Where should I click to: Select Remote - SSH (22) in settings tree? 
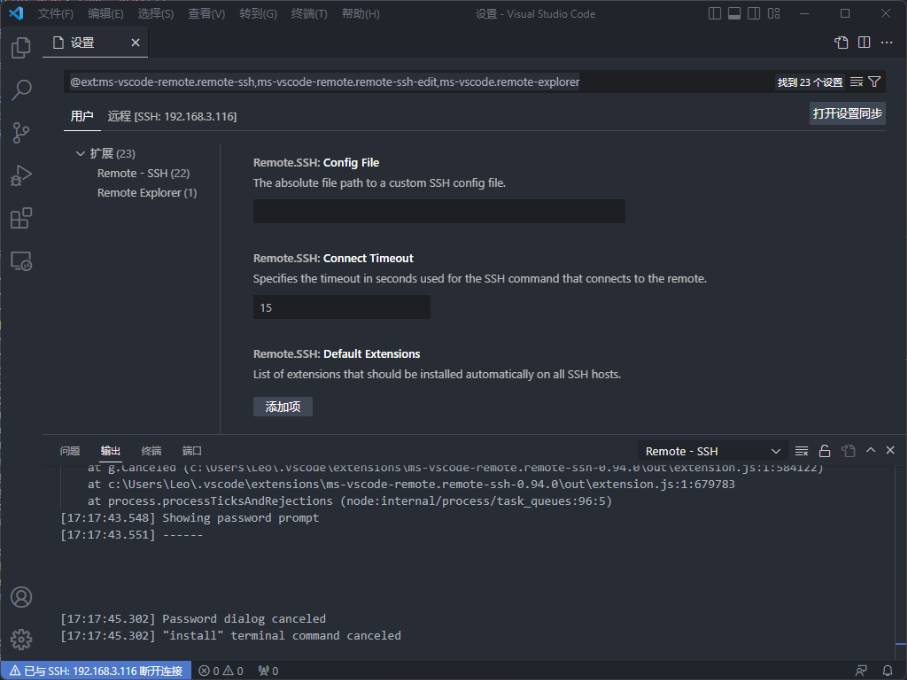tap(143, 173)
